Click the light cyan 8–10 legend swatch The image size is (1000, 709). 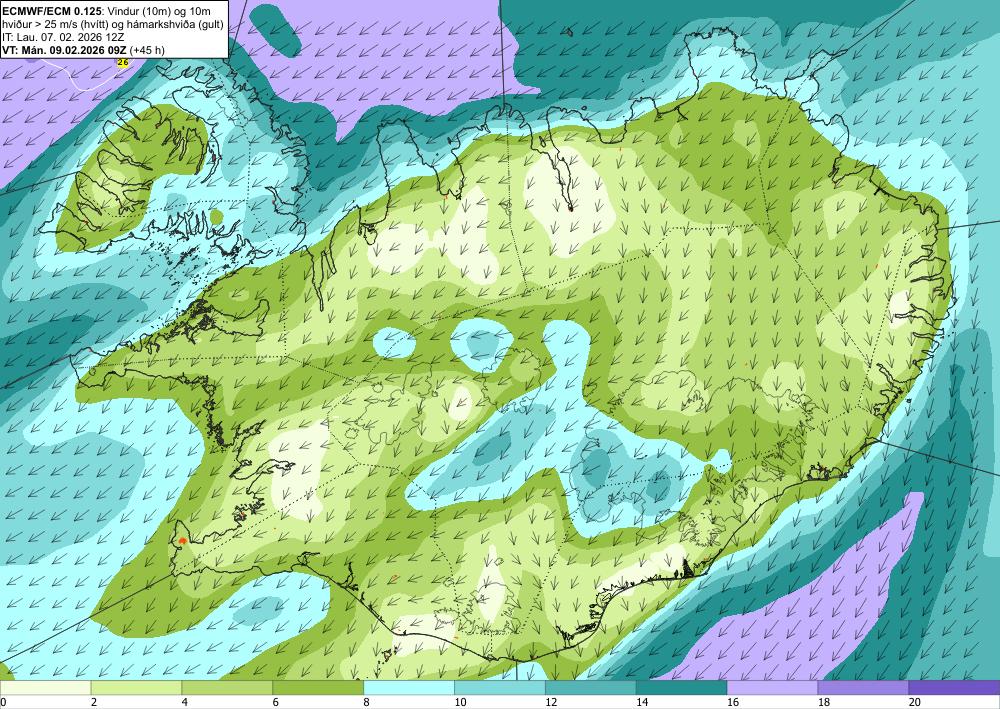click(x=409, y=687)
